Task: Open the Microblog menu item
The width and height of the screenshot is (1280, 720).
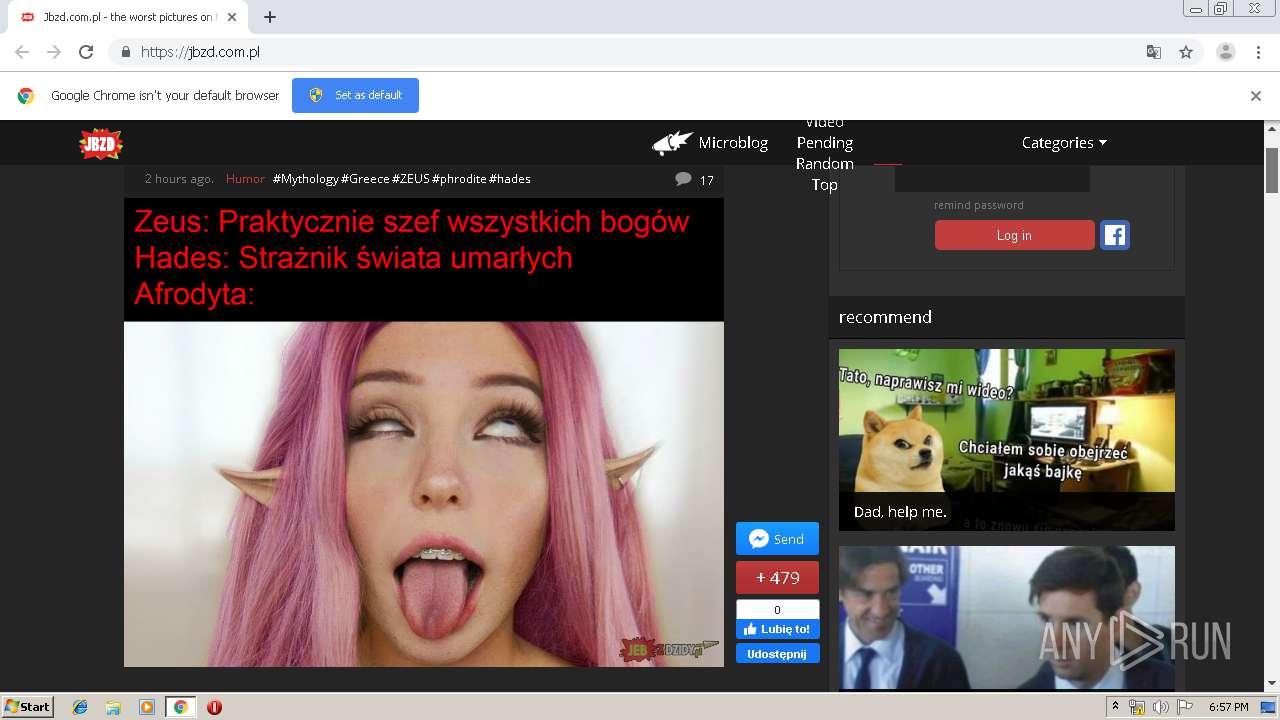Action: click(733, 143)
